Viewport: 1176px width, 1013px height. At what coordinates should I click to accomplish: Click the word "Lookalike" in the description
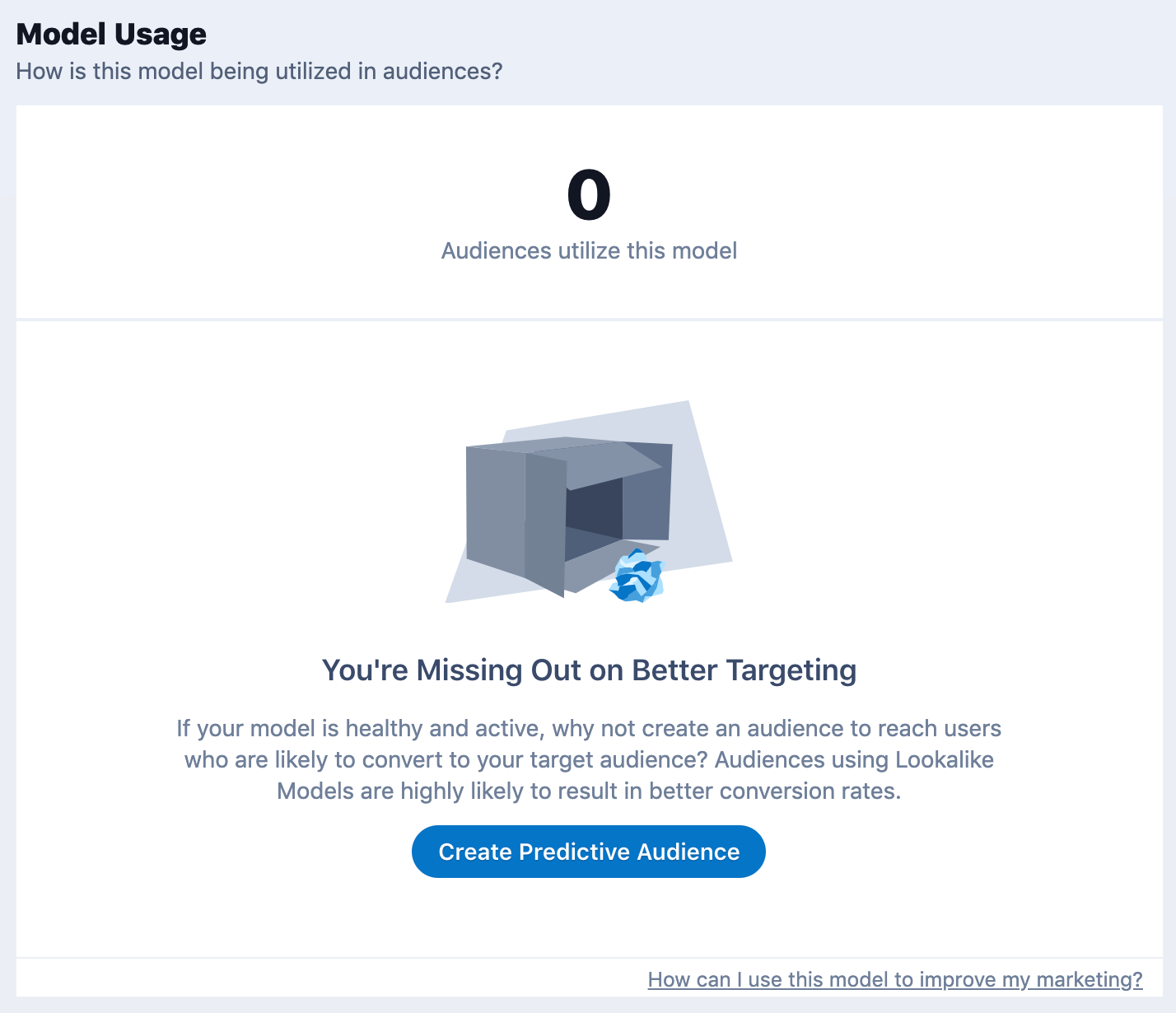tap(945, 759)
